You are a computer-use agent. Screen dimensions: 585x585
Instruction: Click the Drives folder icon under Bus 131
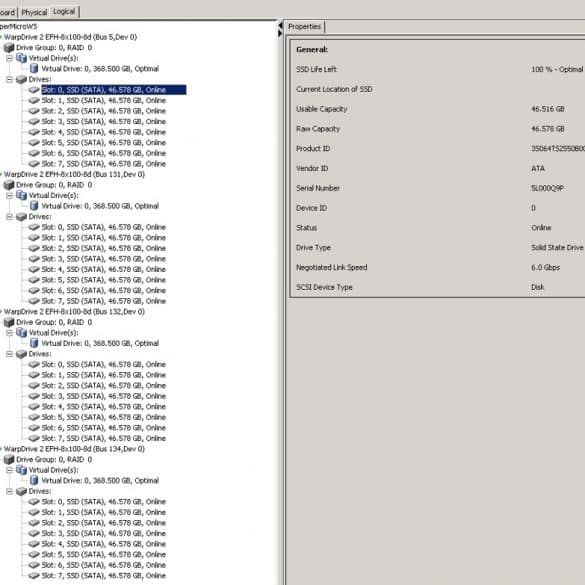click(22, 217)
